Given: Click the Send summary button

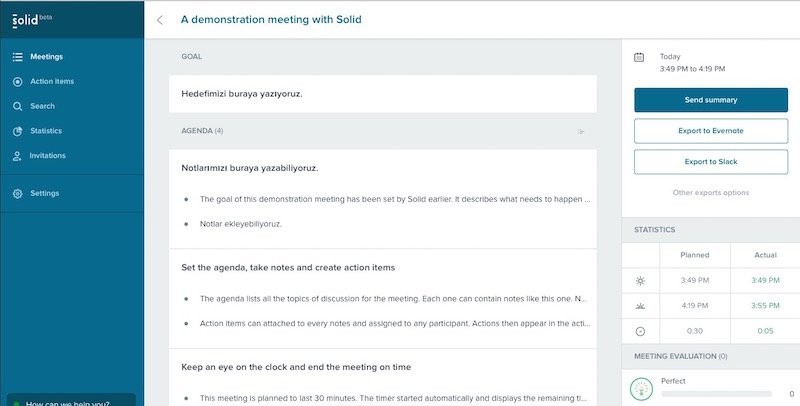Looking at the screenshot, I should coord(710,100).
